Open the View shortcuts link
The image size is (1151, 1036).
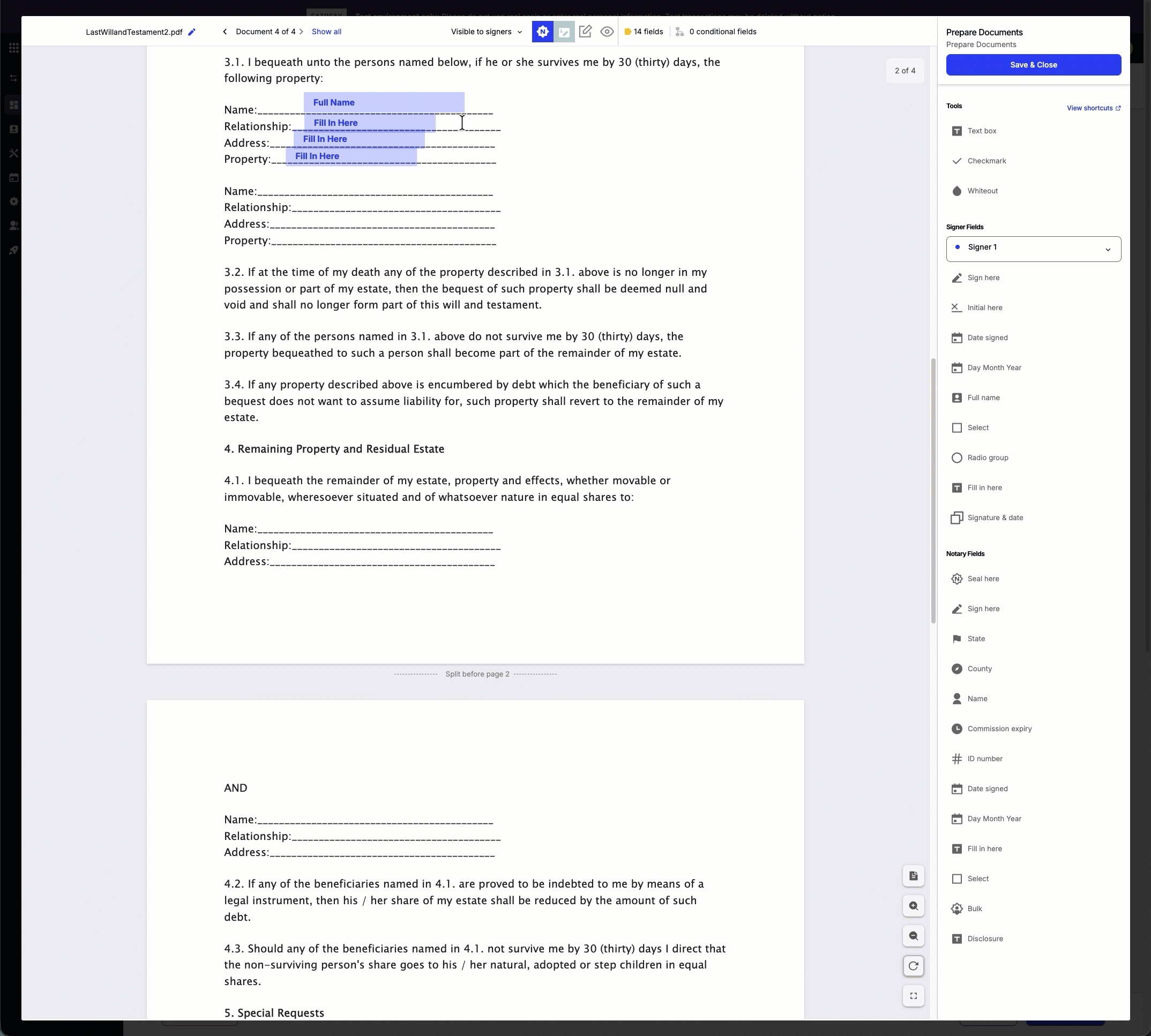1094,108
